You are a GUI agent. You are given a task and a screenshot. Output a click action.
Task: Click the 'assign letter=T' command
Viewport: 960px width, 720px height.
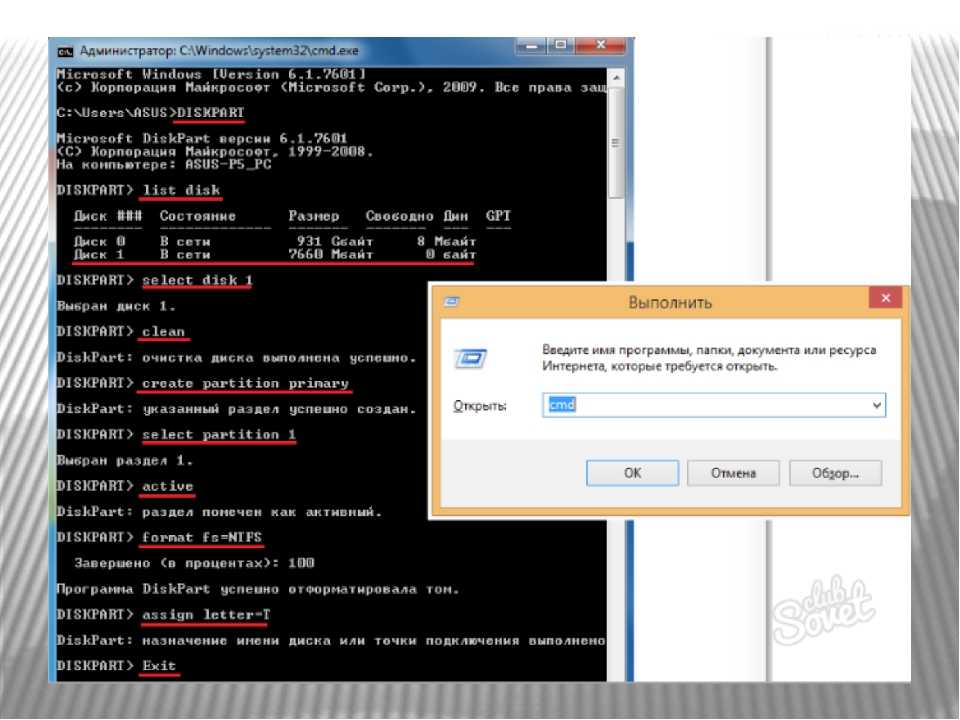(206, 615)
